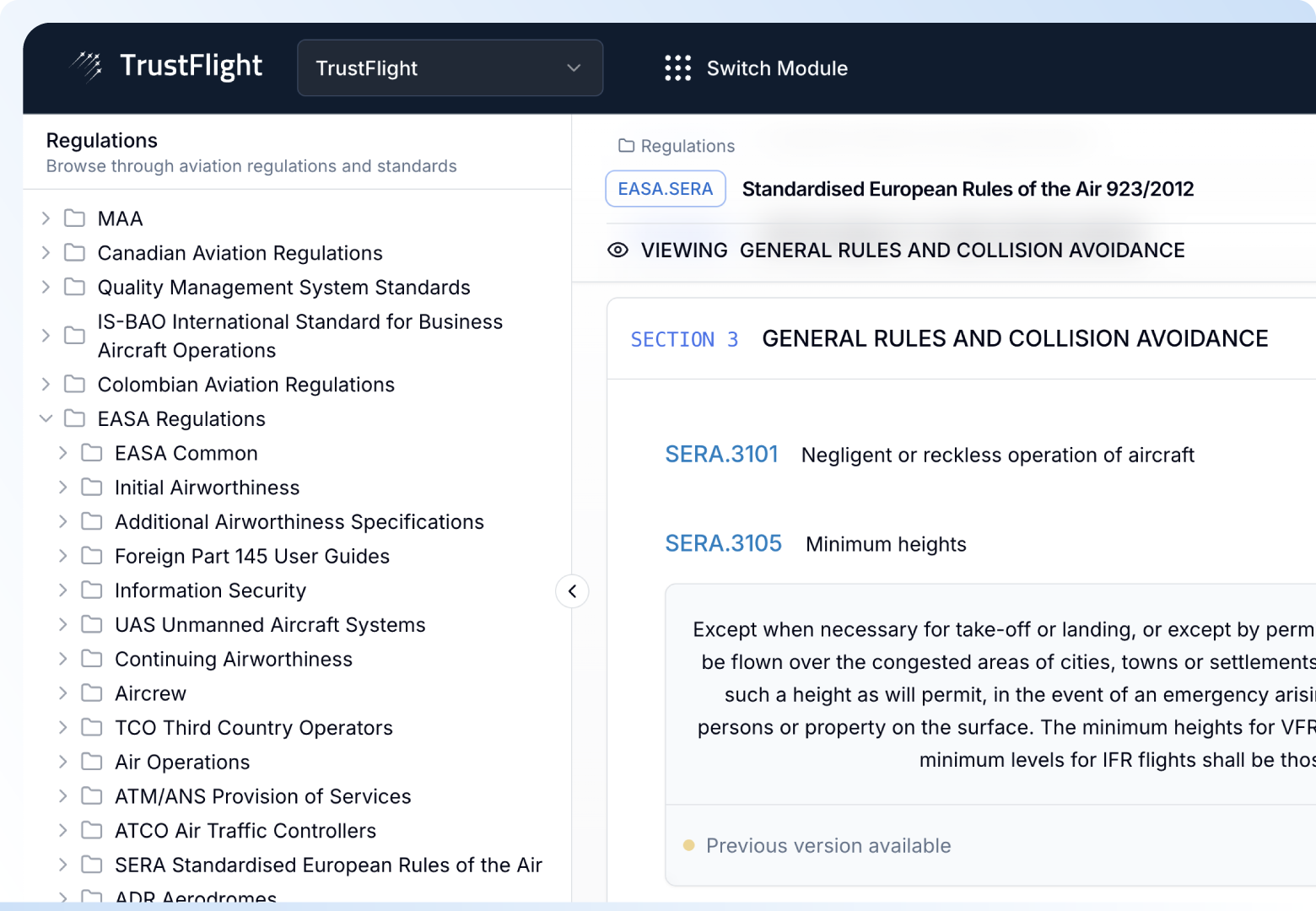Click the eye icon beside VIEWING
Screen dimensions: 1316x911
tap(618, 251)
